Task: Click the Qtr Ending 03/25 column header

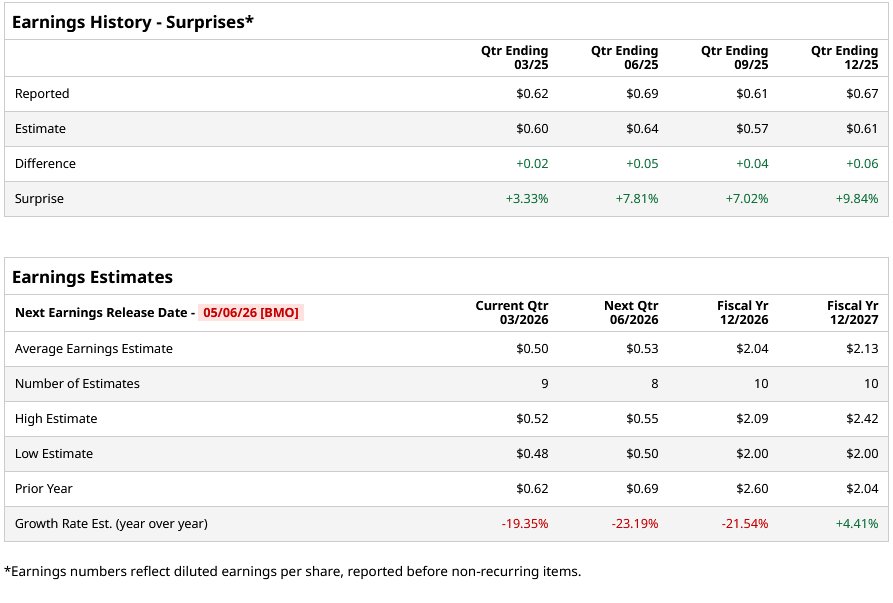Action: coord(514,57)
